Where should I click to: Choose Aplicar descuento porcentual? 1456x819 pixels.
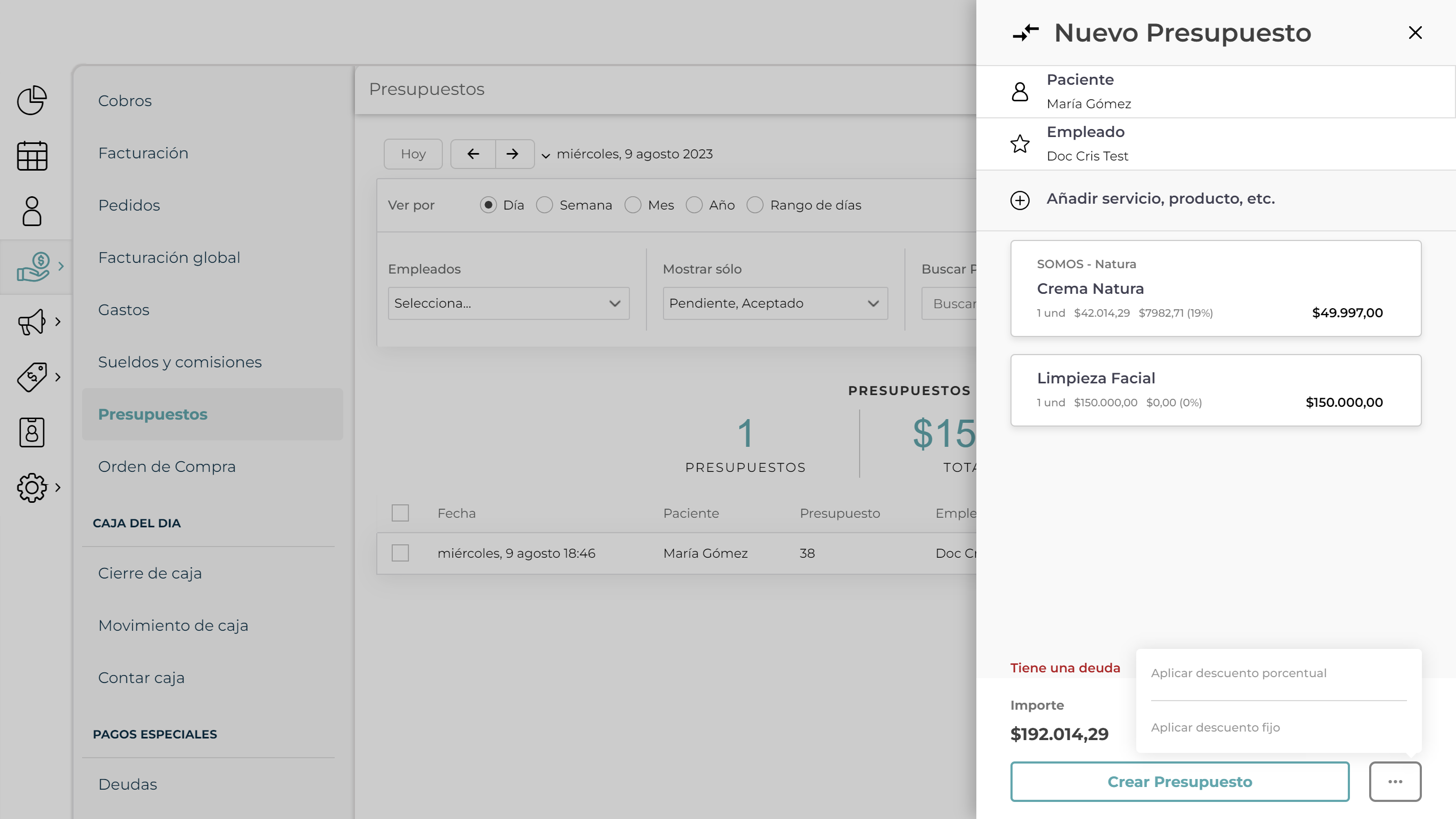pyautogui.click(x=1239, y=673)
